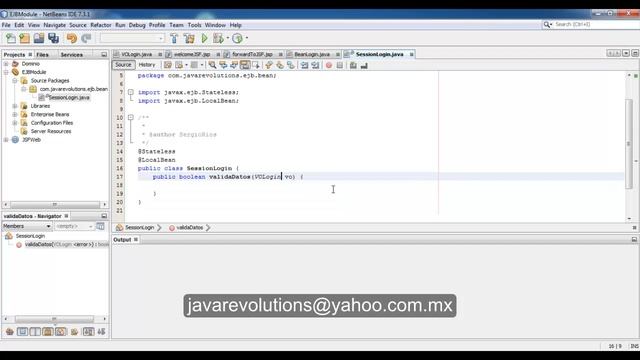The height and width of the screenshot is (360, 640).
Task: Click the Last Edit editor toolbar icon
Action: tap(168, 65)
